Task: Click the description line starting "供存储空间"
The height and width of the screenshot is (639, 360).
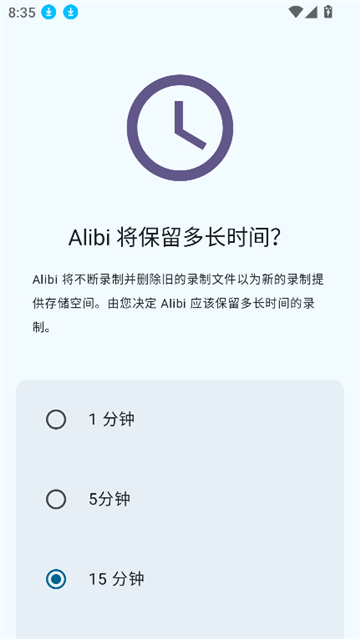Action: point(175,304)
